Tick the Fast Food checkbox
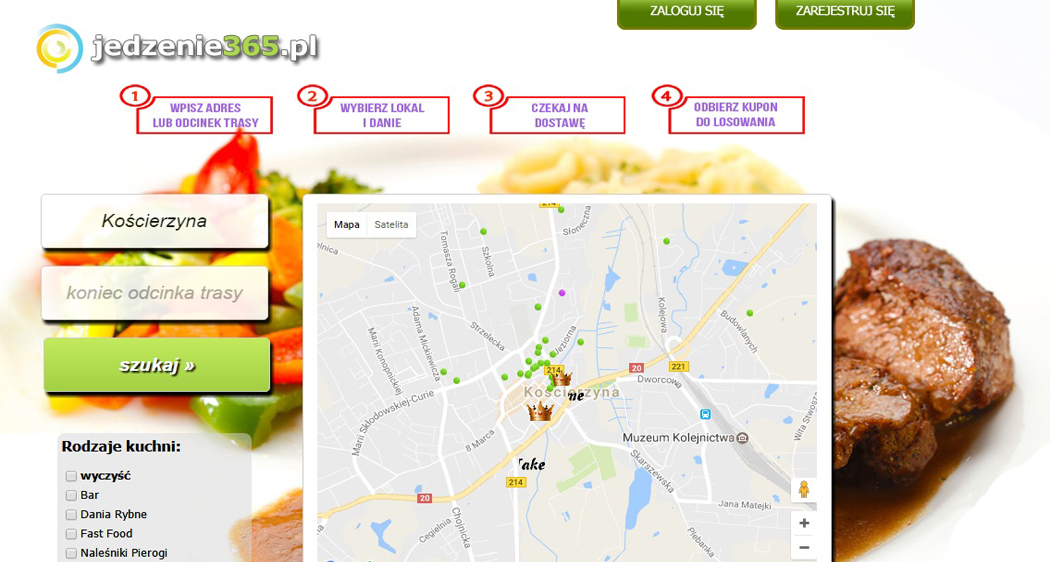 pos(71,534)
